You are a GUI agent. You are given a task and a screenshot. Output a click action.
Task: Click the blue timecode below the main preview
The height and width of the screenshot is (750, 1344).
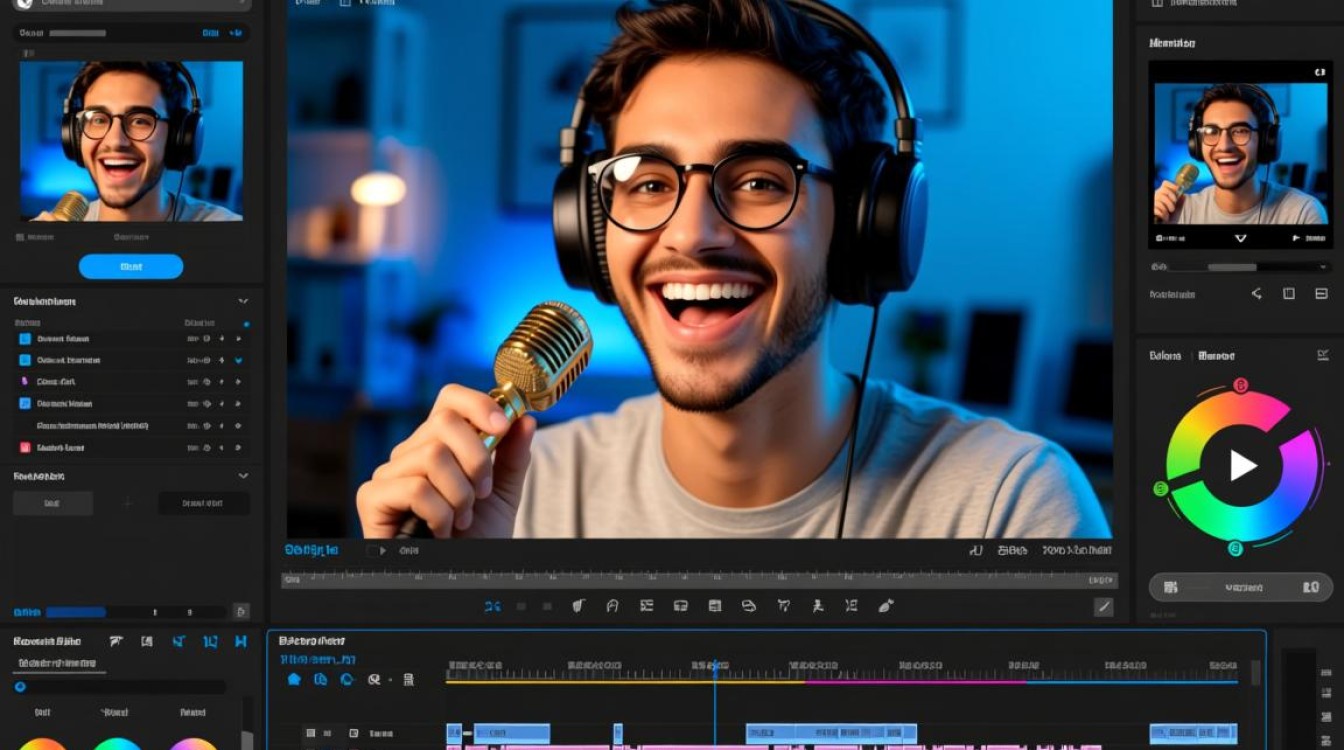[311, 550]
